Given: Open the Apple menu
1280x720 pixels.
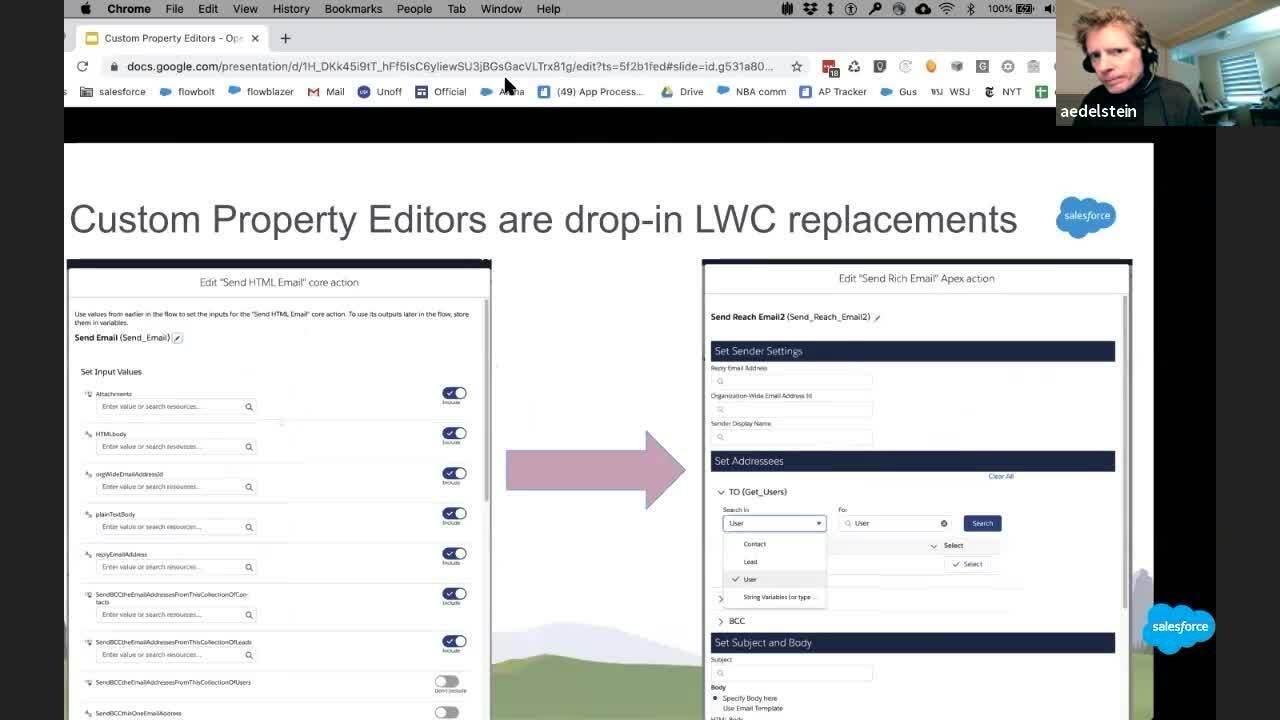Looking at the screenshot, I should [x=85, y=9].
